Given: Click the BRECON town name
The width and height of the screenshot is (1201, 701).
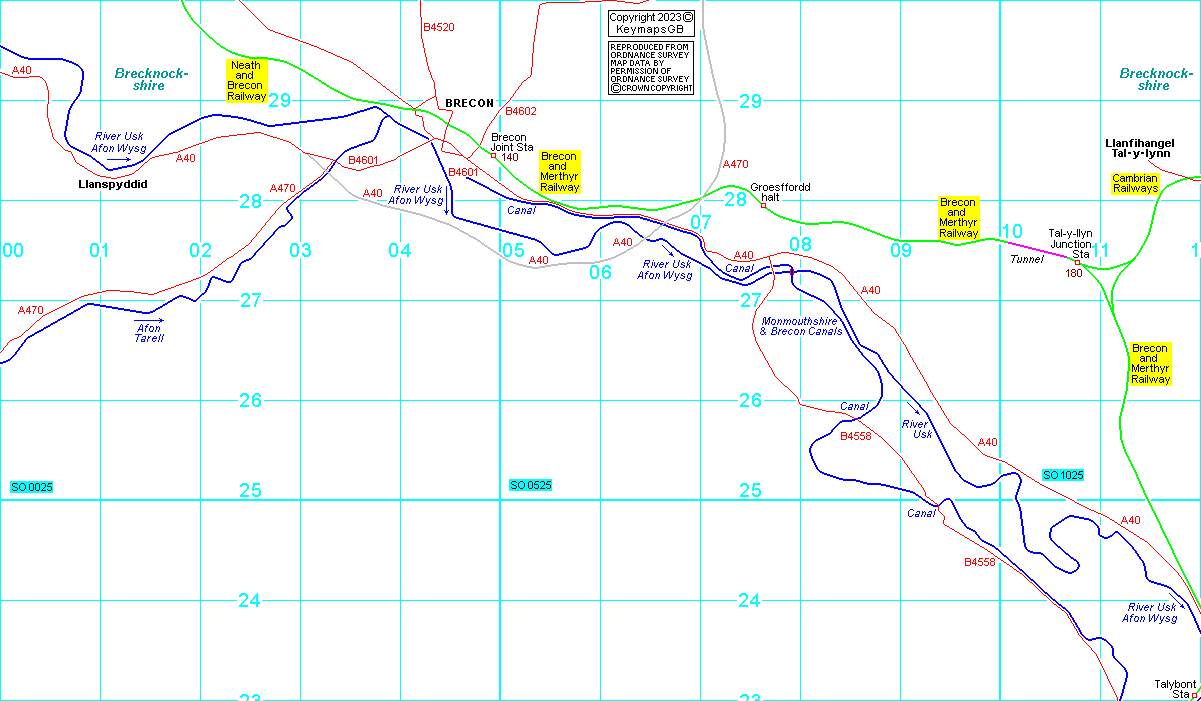Looking at the screenshot, I should [469, 103].
